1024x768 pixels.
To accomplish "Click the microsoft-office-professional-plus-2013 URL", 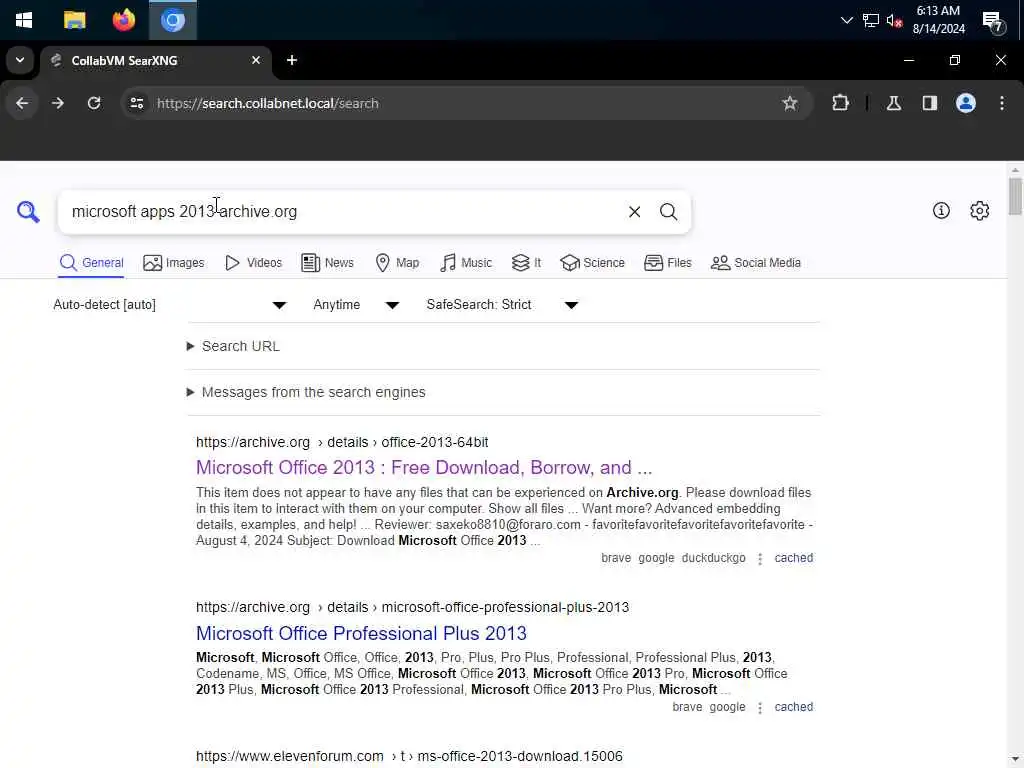I will (412, 607).
